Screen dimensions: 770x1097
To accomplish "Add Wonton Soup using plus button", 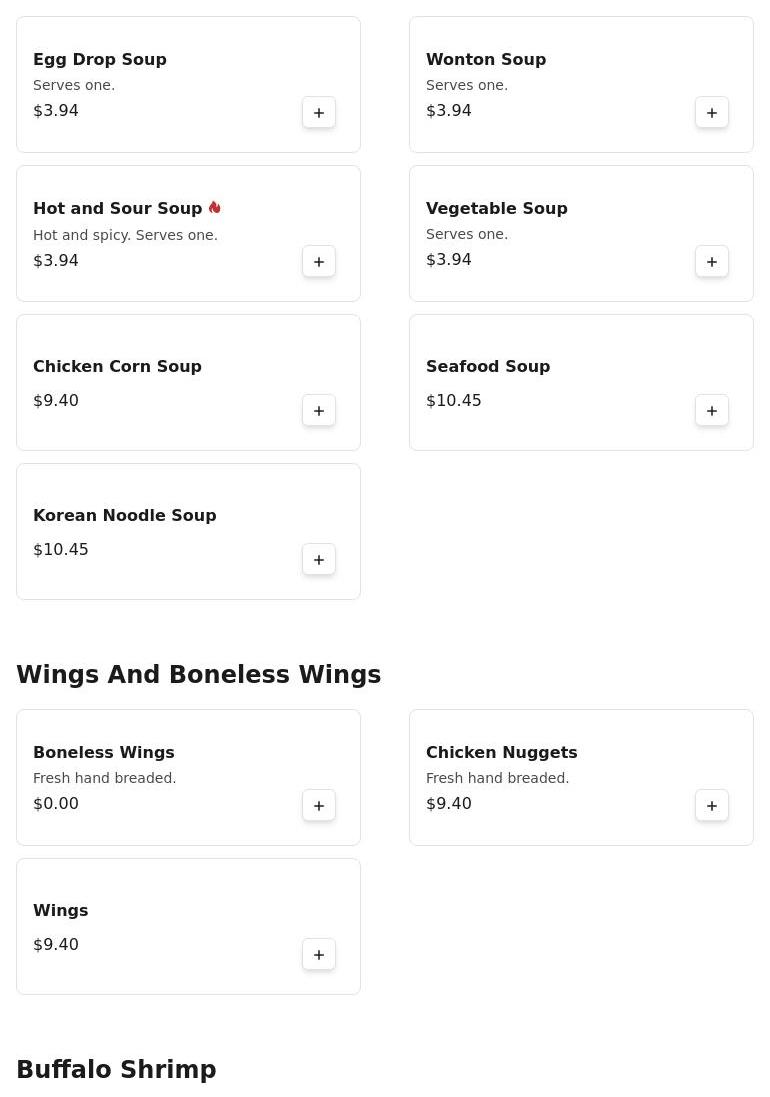I will [x=712, y=113].
